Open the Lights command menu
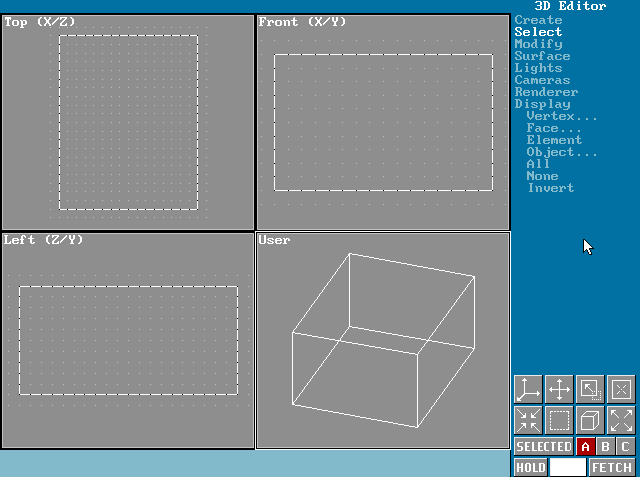The height and width of the screenshot is (477, 640). click(x=538, y=68)
